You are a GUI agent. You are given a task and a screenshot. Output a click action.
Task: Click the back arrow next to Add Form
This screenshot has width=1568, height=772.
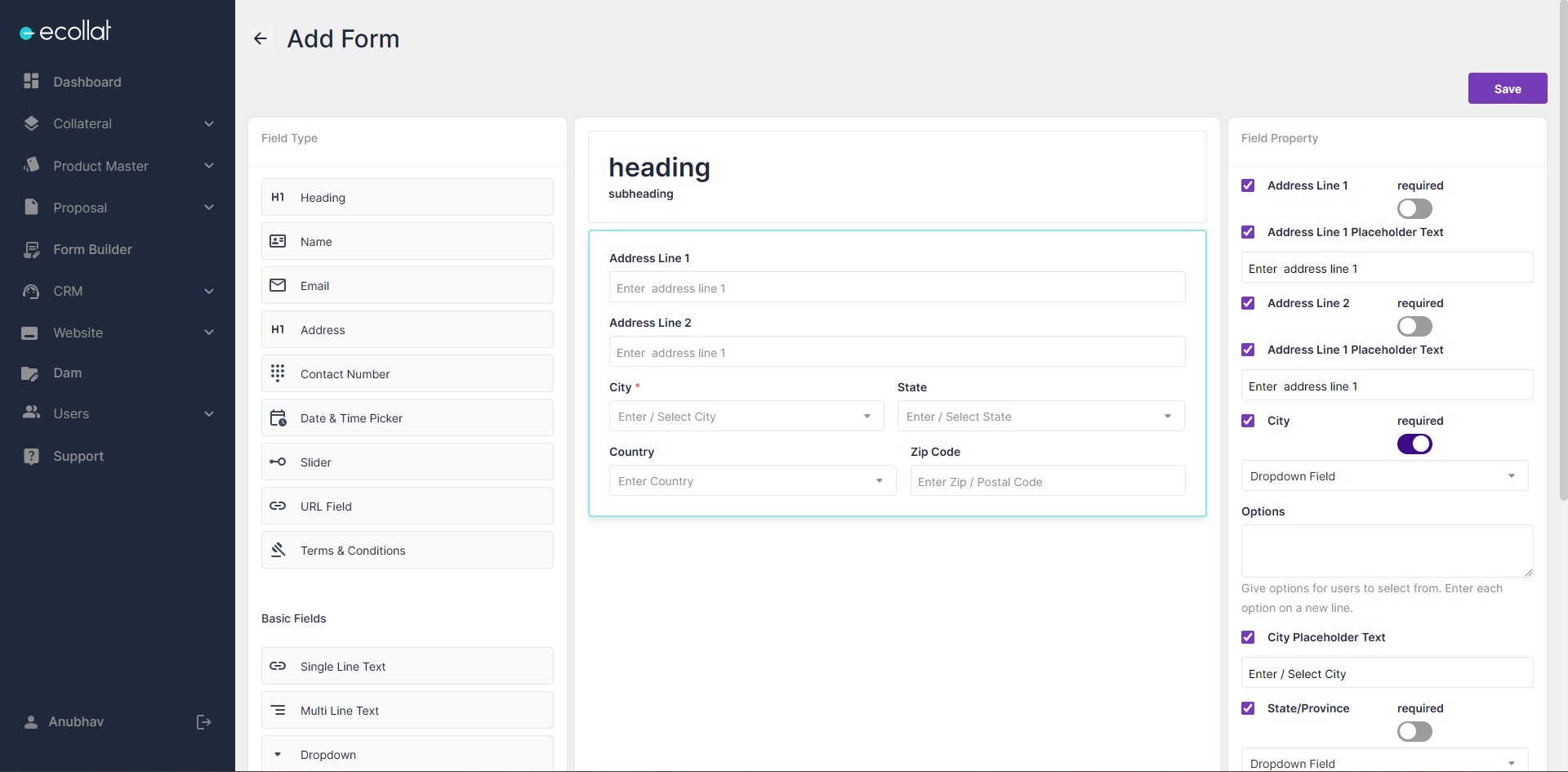[260, 38]
